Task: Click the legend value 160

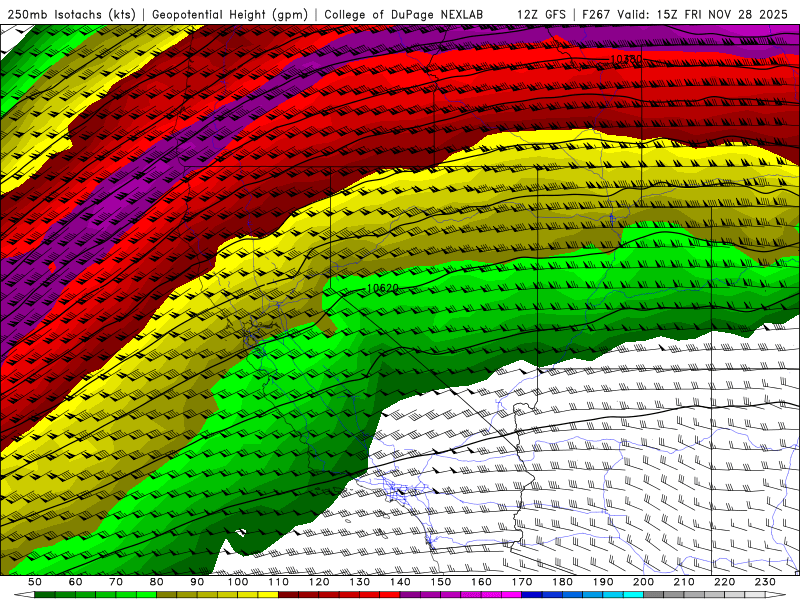Action: click(481, 582)
